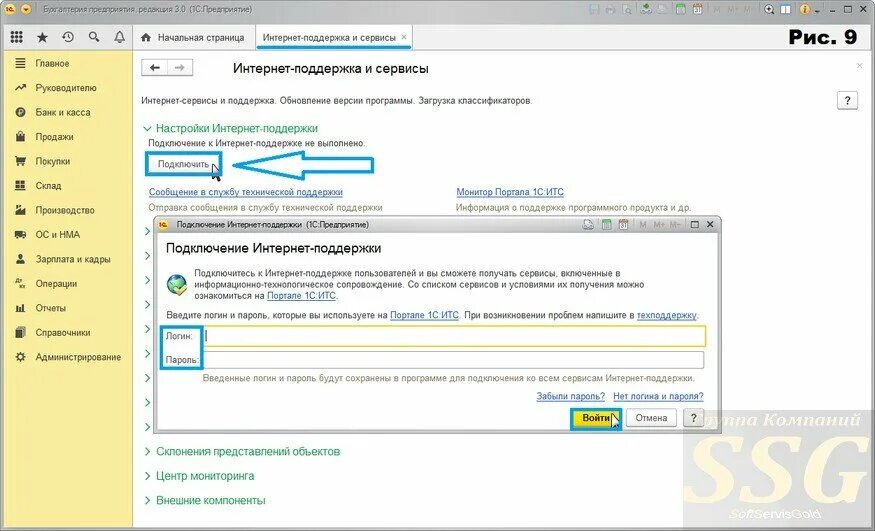
Task: Close the Интернет-поддержка form with small x
Action: click(859, 66)
